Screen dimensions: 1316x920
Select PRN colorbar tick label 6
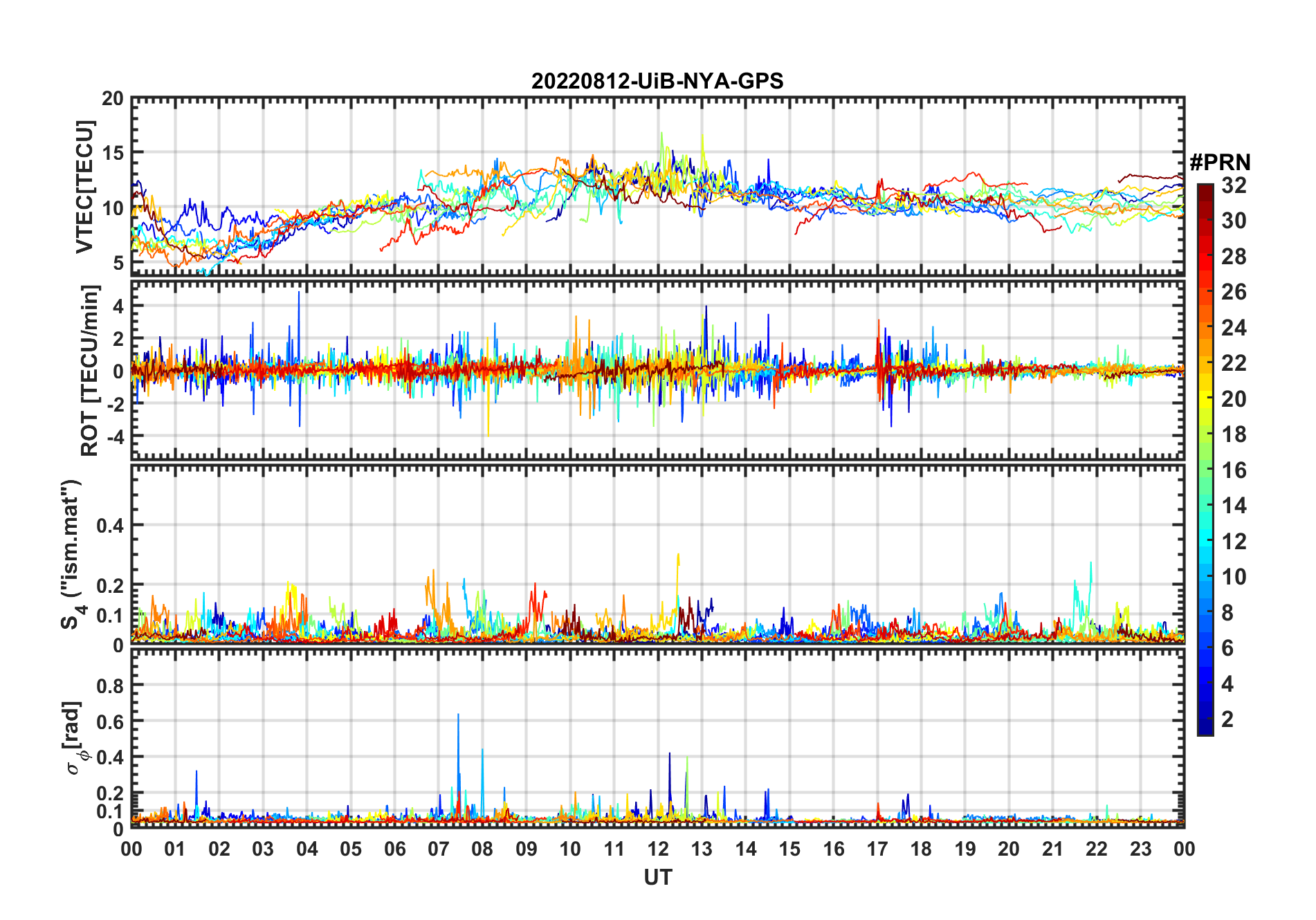tap(1227, 648)
